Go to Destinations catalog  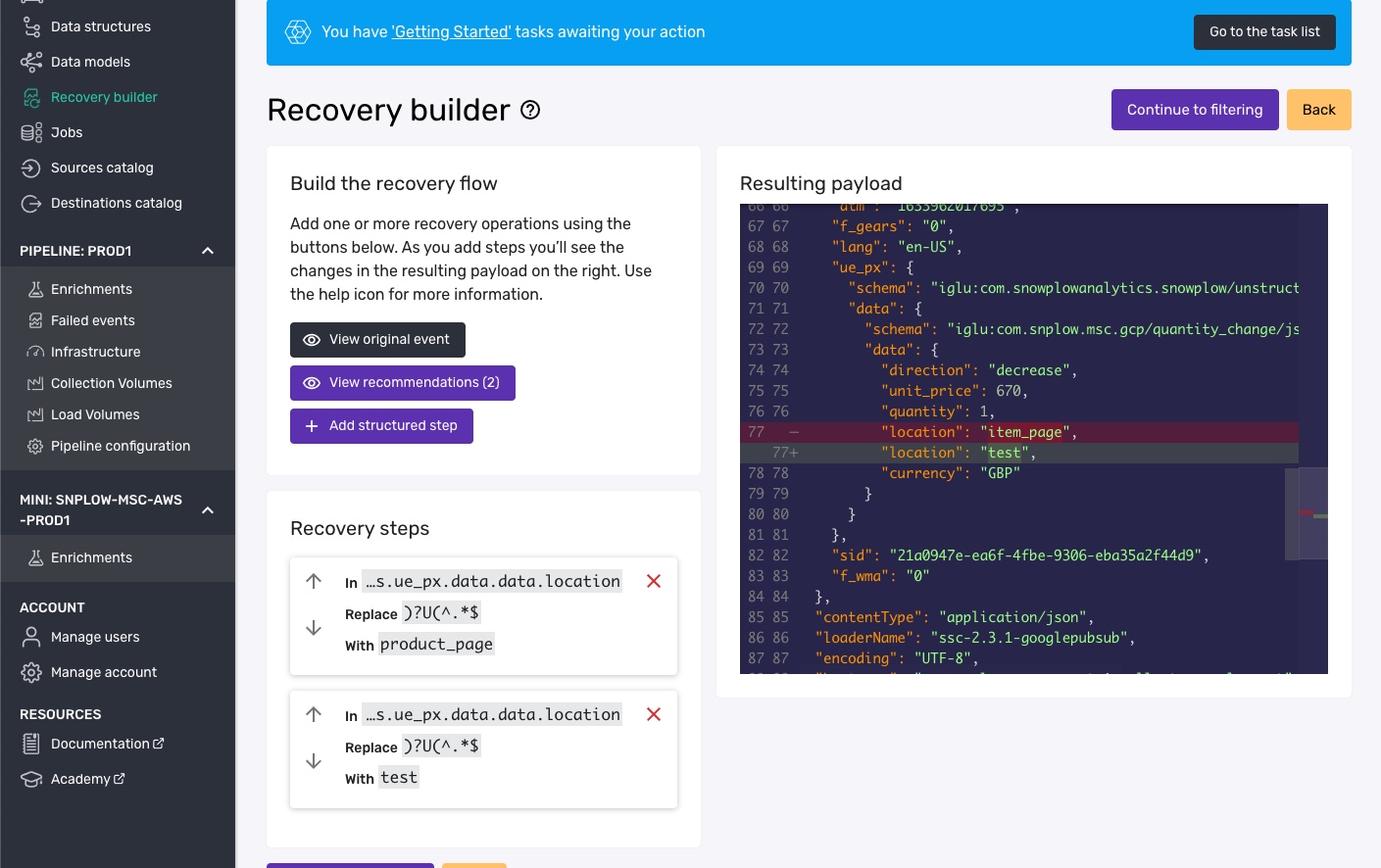[x=117, y=203]
